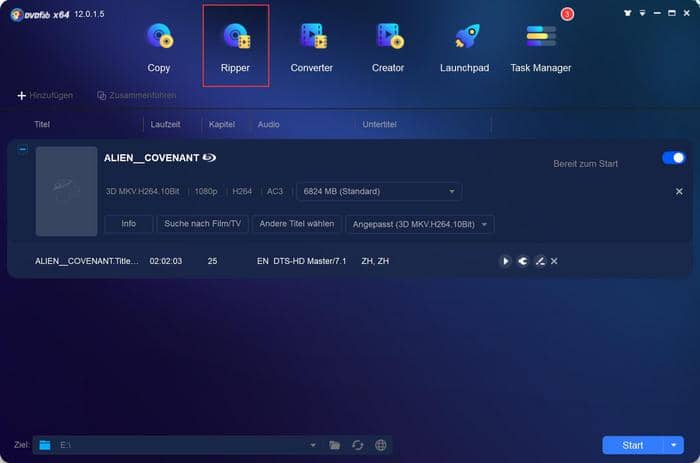700x463 pixels.
Task: Click the DVDFab logo in title bar
Action: point(40,15)
